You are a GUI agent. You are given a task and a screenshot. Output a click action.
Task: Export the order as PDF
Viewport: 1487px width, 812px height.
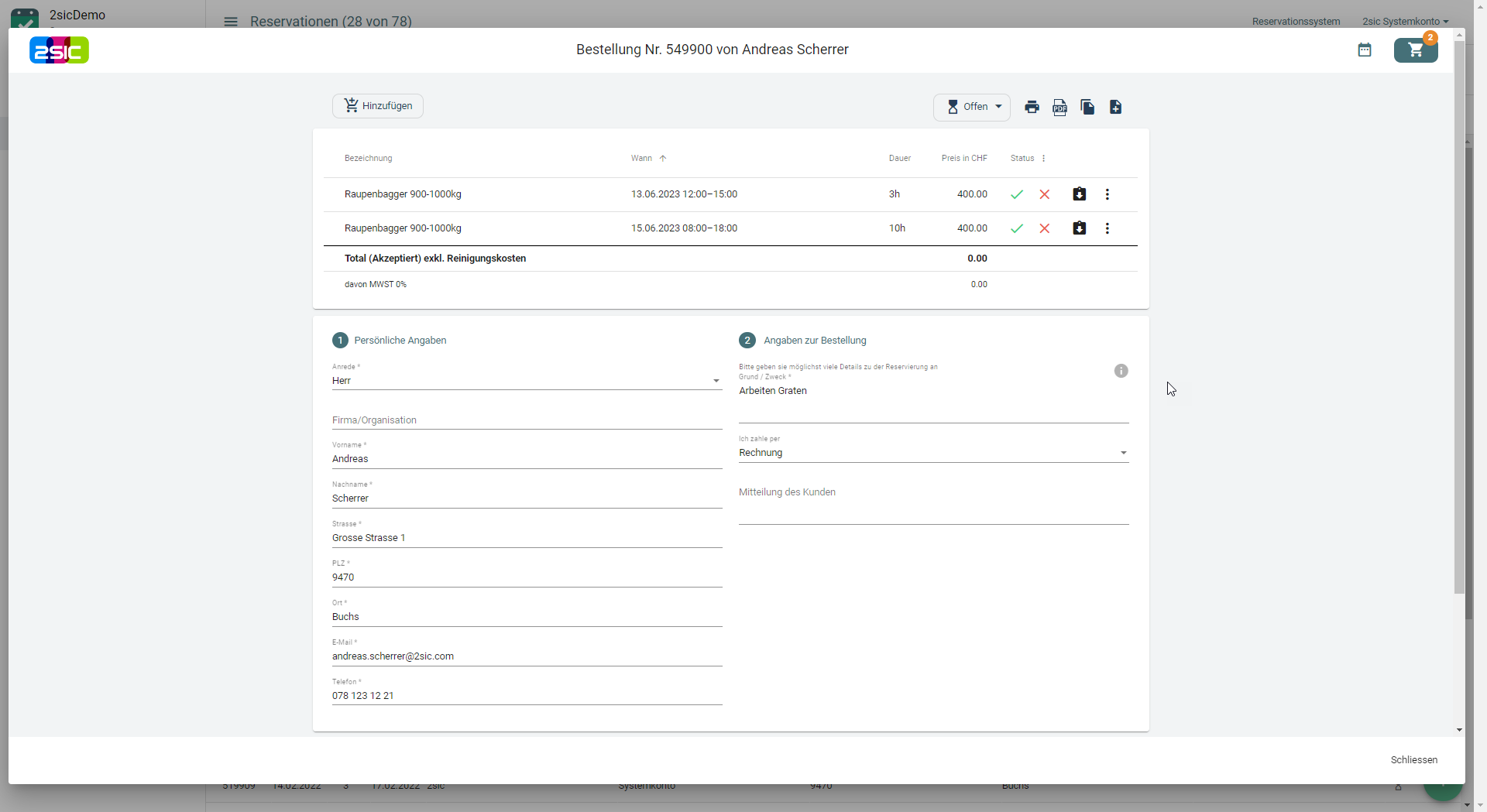[x=1059, y=107]
